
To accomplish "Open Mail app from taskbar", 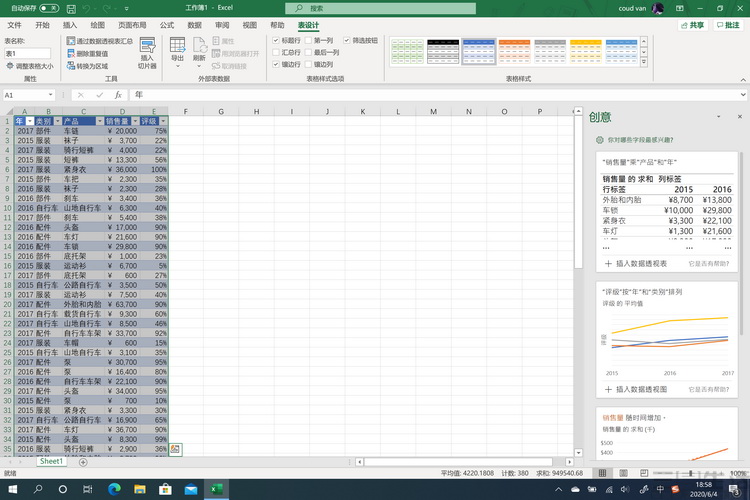I will pos(191,489).
